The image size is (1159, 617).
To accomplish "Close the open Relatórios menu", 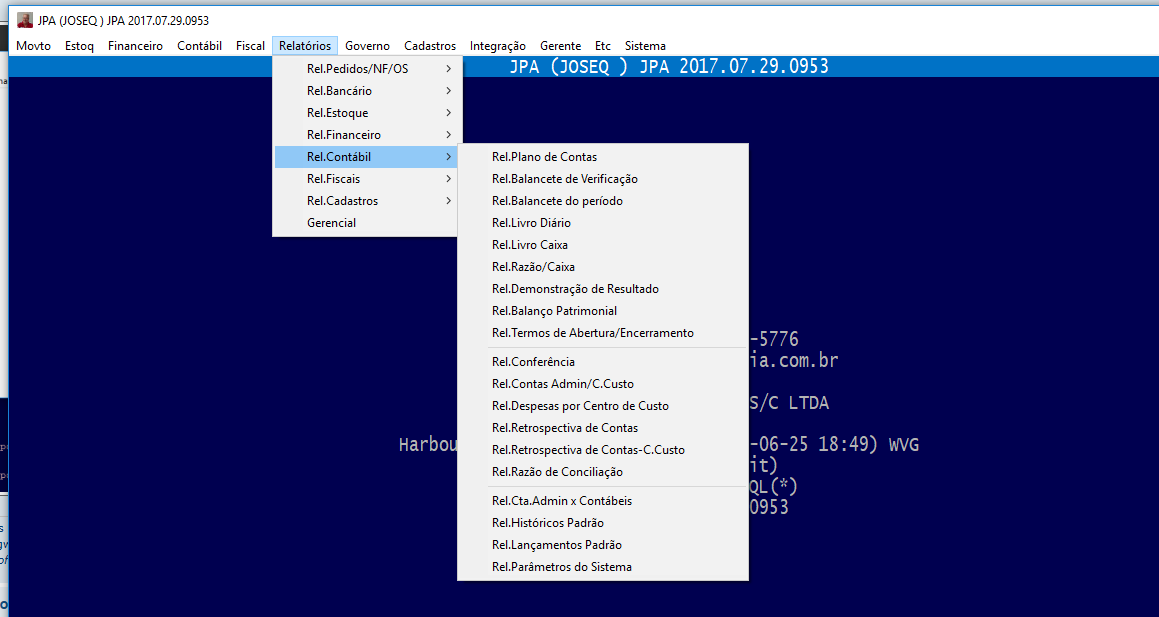I will pos(305,46).
